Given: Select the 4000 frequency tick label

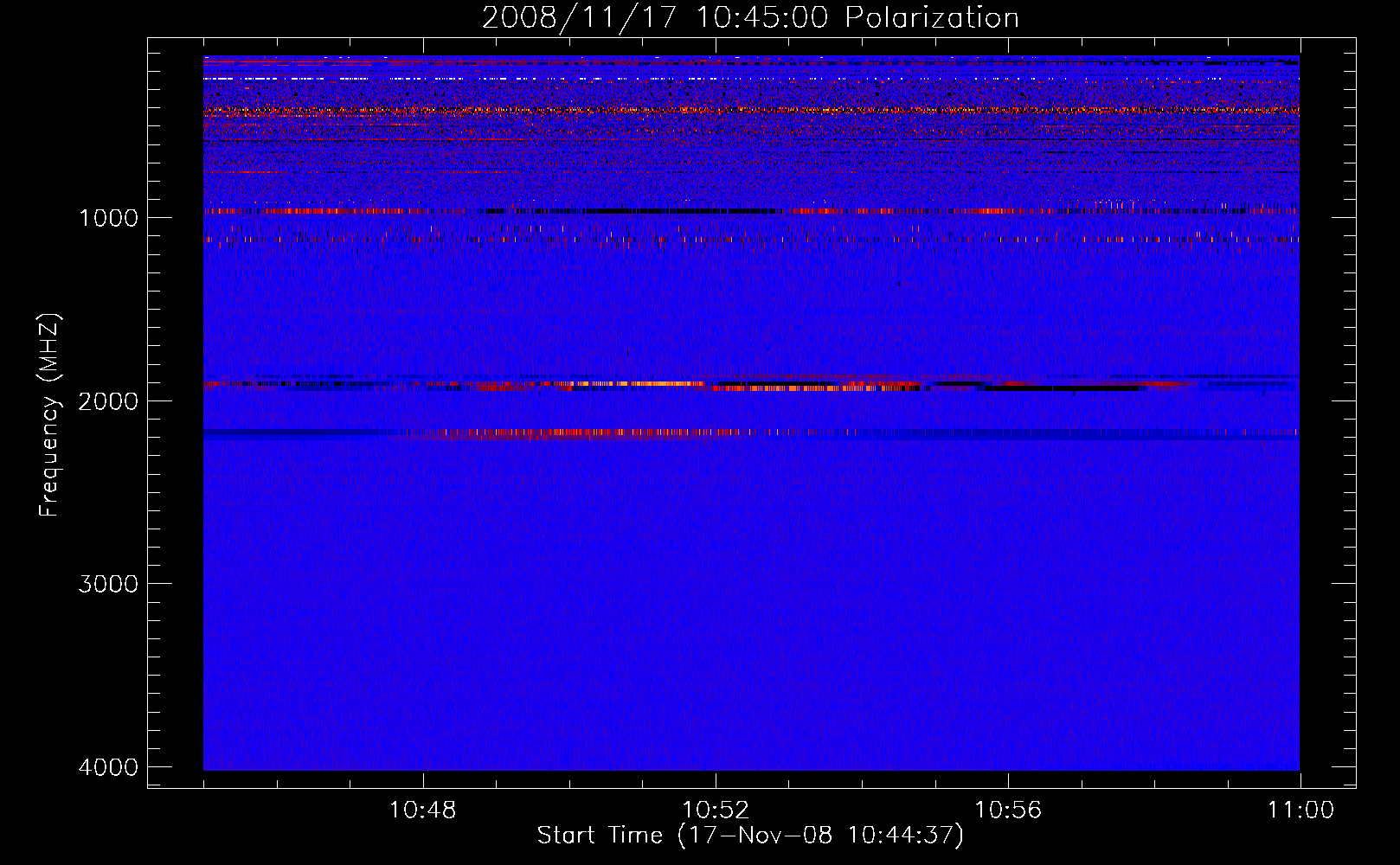Looking at the screenshot, I should [x=108, y=767].
